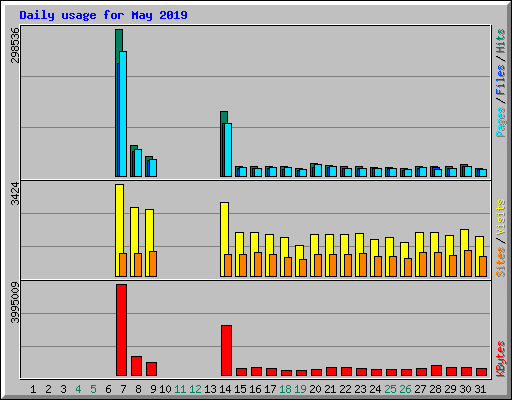
Task: Click the red KBytes bar for day 9
Action: [x=151, y=369]
